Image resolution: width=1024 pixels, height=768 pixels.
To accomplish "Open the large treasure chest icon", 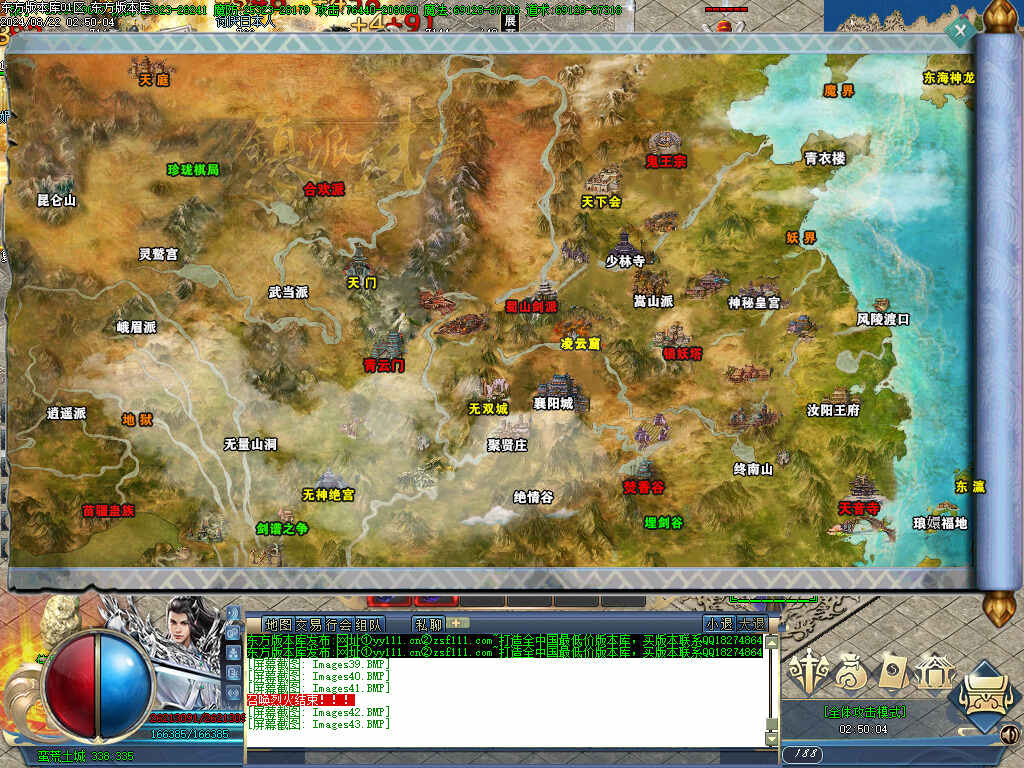I will 986,697.
